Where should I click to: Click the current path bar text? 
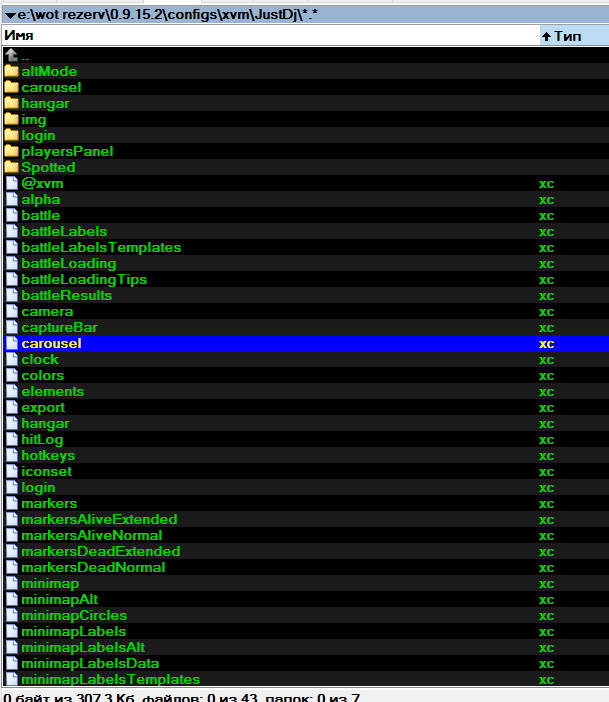click(x=167, y=15)
